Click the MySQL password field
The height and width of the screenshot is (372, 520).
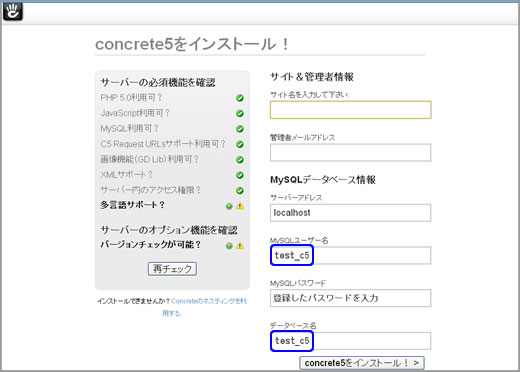[351, 298]
